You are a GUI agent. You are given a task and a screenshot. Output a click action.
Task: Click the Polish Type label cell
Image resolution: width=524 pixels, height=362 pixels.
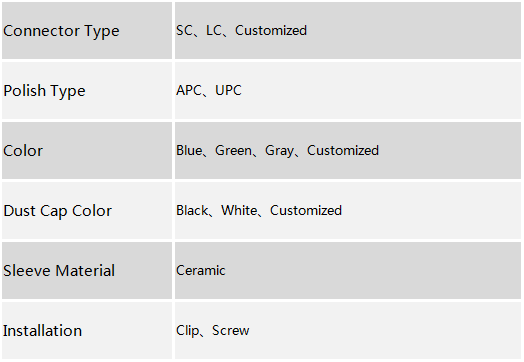(87, 91)
